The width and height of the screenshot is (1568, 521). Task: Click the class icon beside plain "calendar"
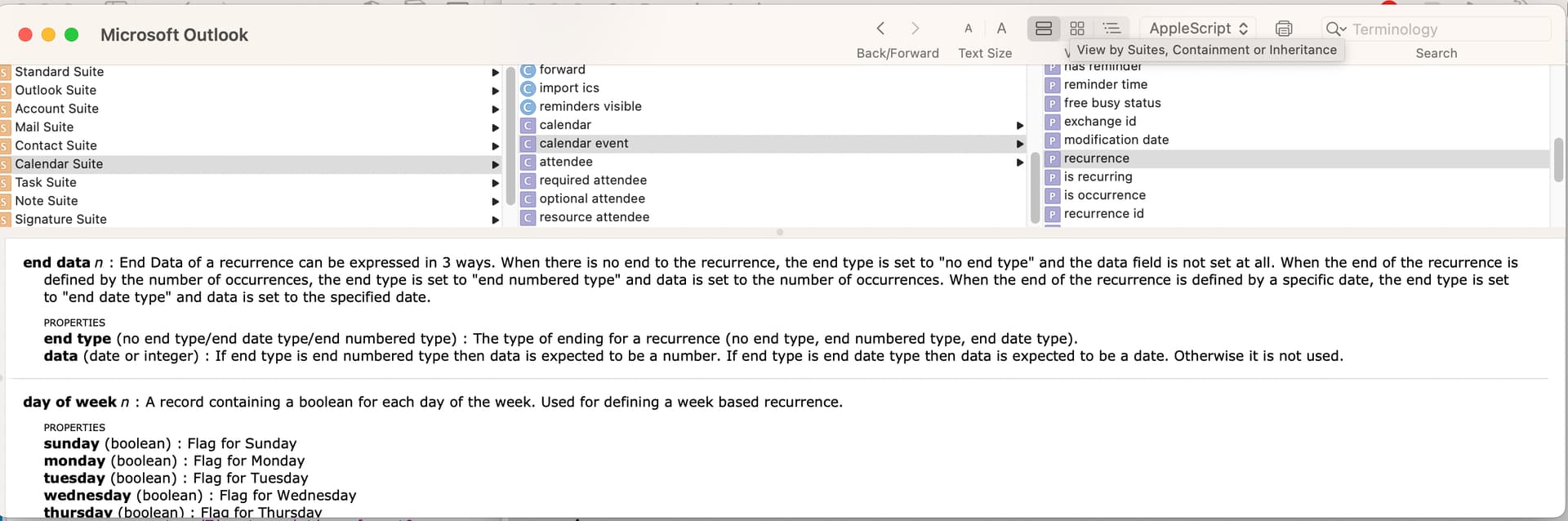click(x=528, y=125)
